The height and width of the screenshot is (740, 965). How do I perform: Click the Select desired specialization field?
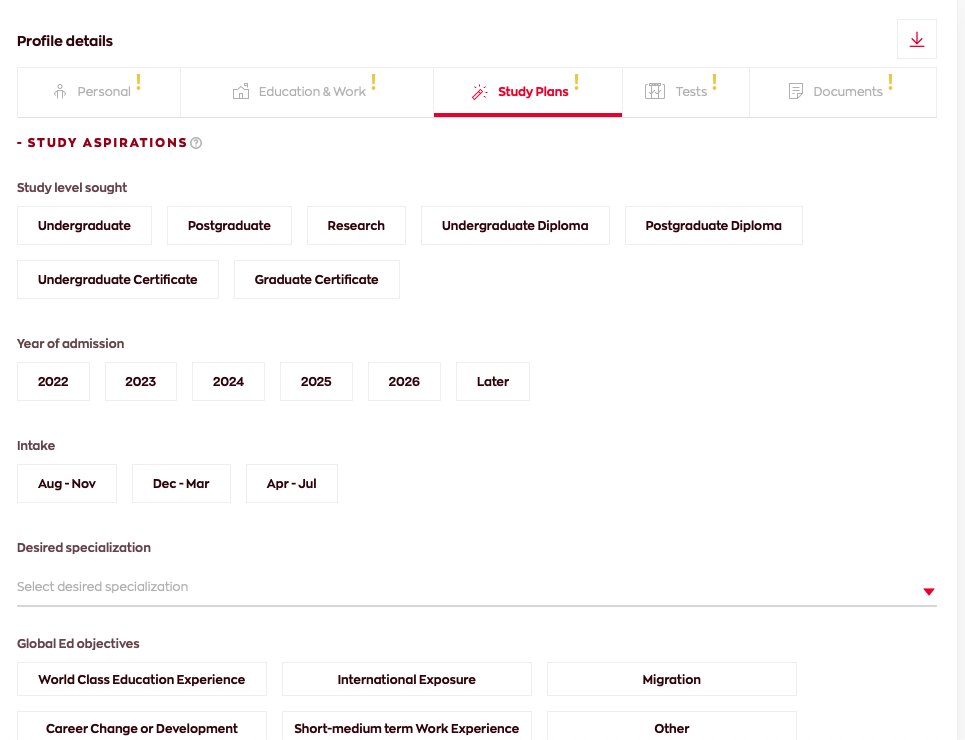[460, 587]
